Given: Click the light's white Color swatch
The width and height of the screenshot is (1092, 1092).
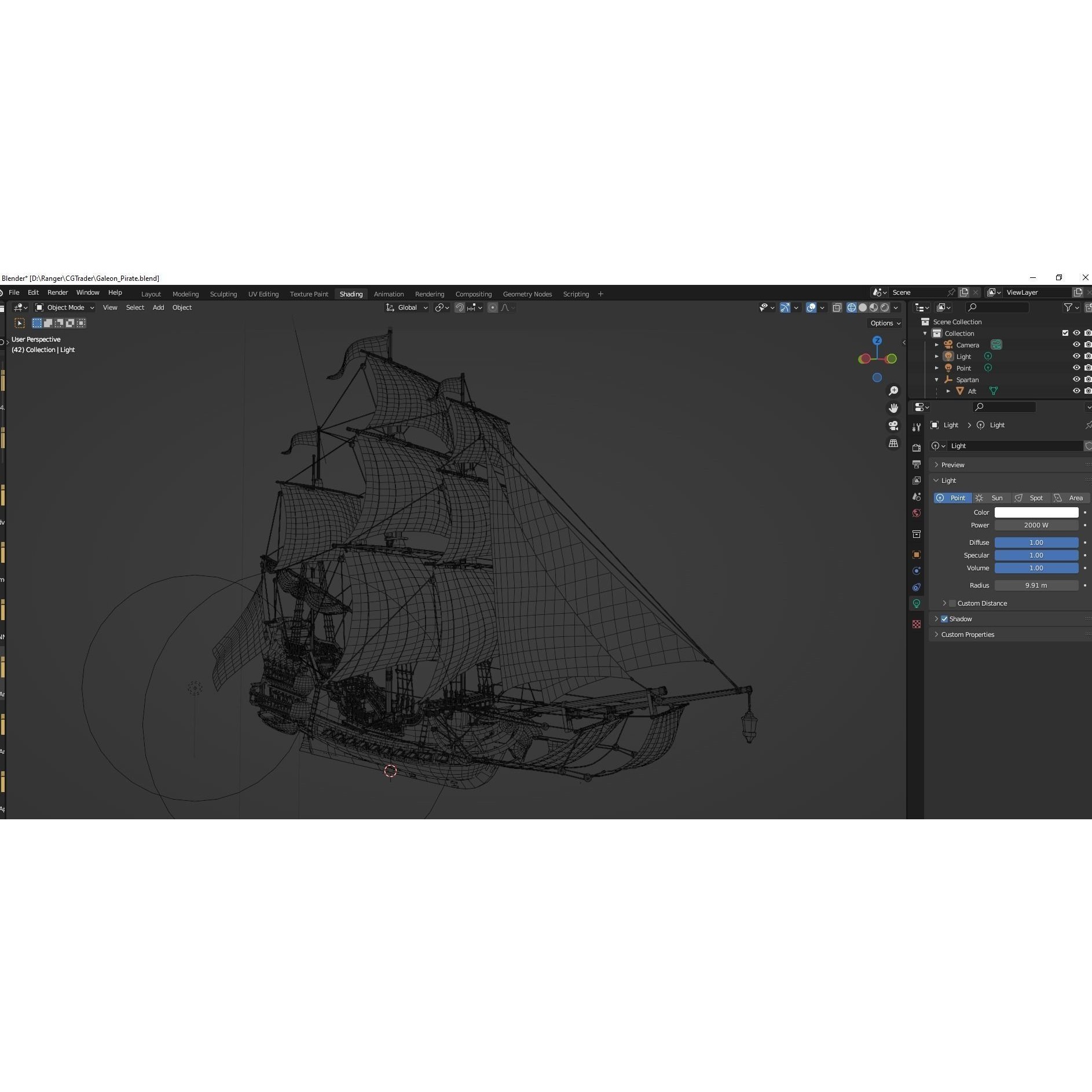Looking at the screenshot, I should pos(1035,512).
